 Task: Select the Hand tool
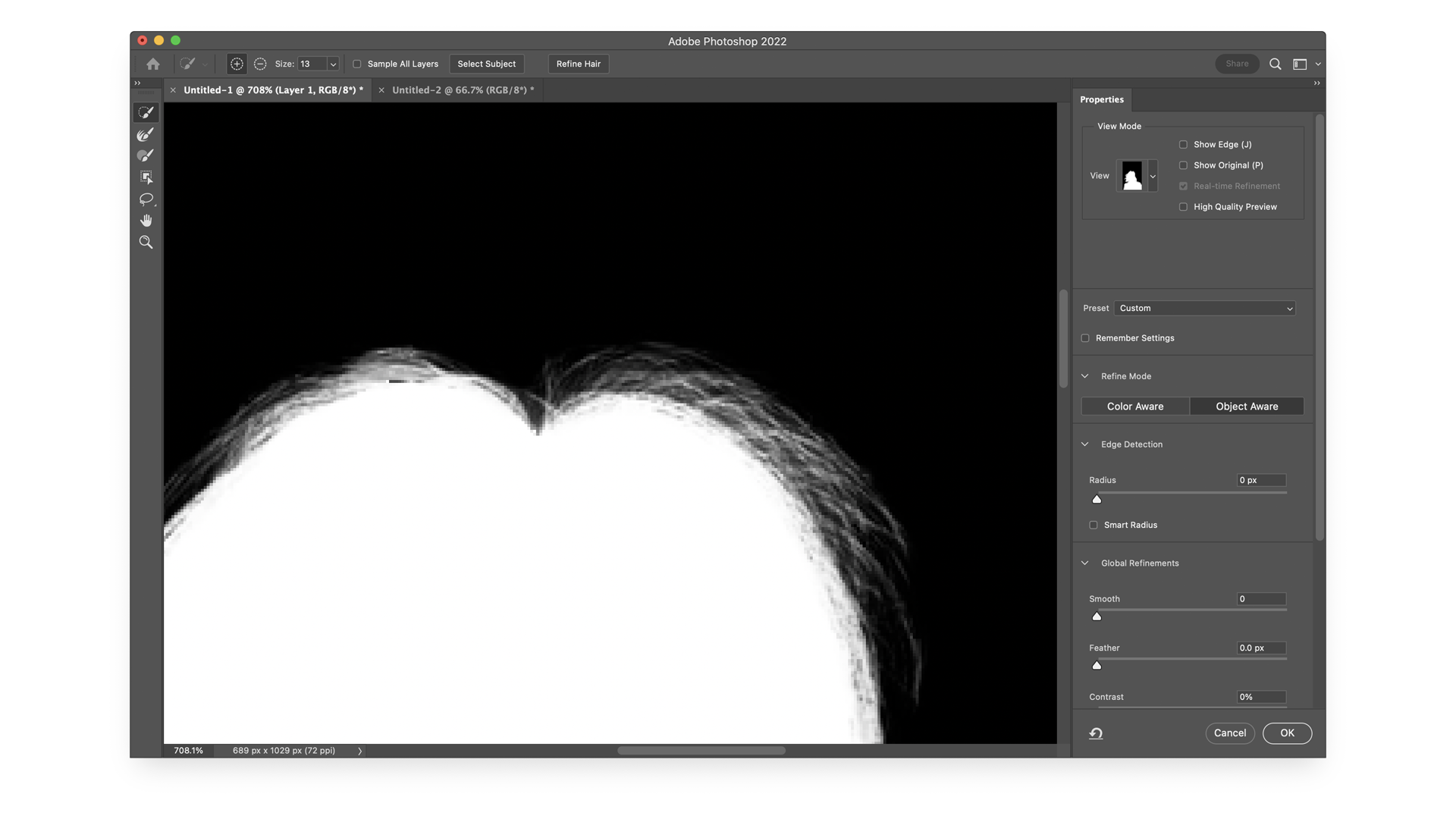[x=146, y=221]
